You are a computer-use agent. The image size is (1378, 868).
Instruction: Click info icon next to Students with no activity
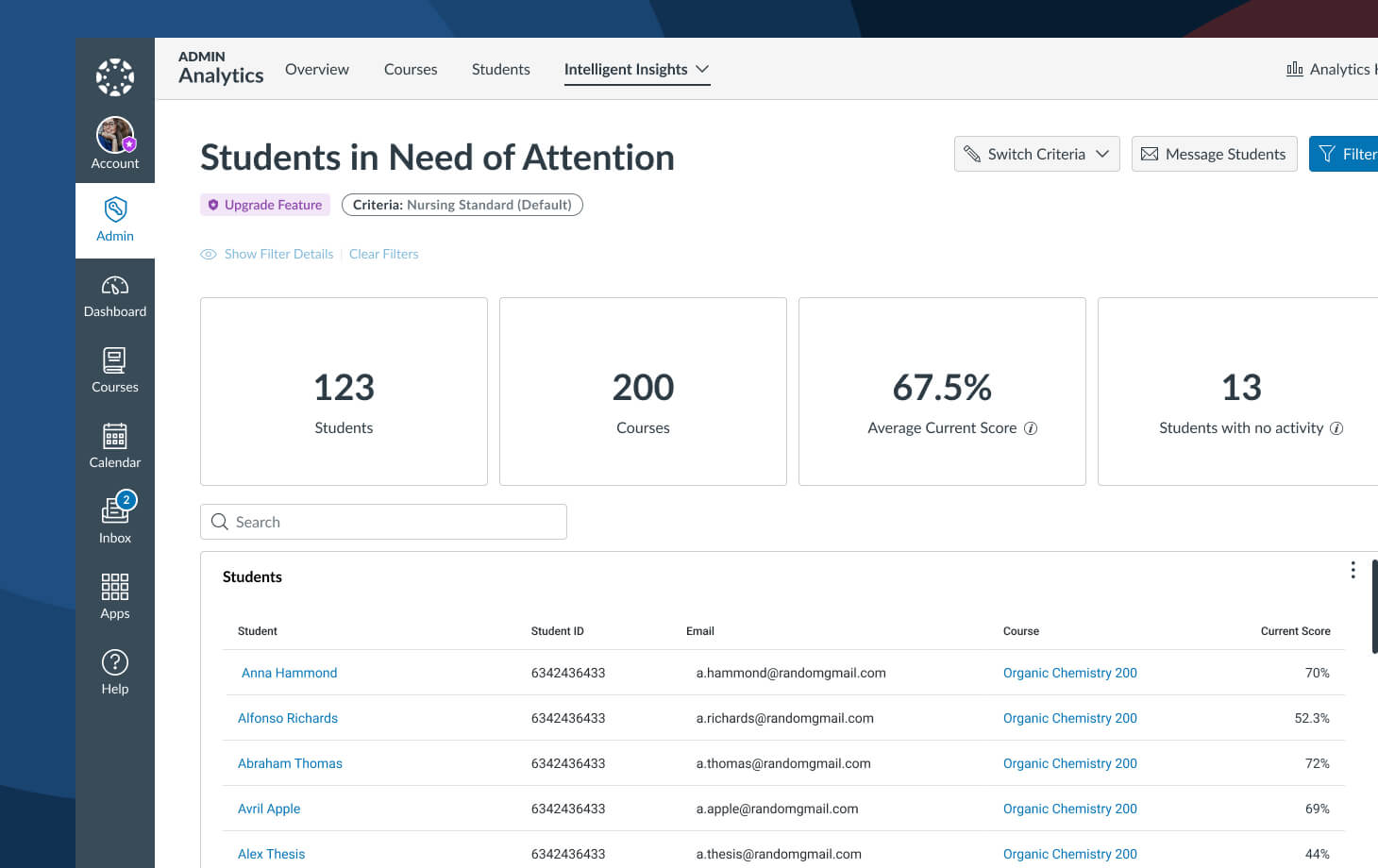(x=1336, y=428)
